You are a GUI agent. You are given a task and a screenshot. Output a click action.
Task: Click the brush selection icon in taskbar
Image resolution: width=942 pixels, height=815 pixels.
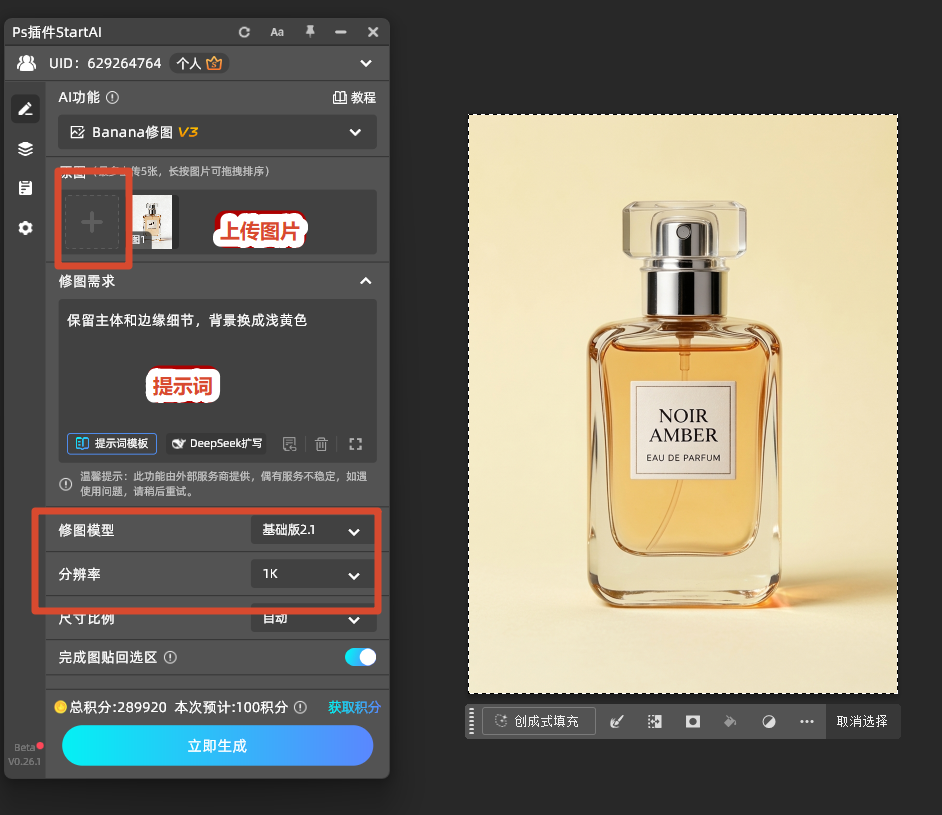pos(617,721)
